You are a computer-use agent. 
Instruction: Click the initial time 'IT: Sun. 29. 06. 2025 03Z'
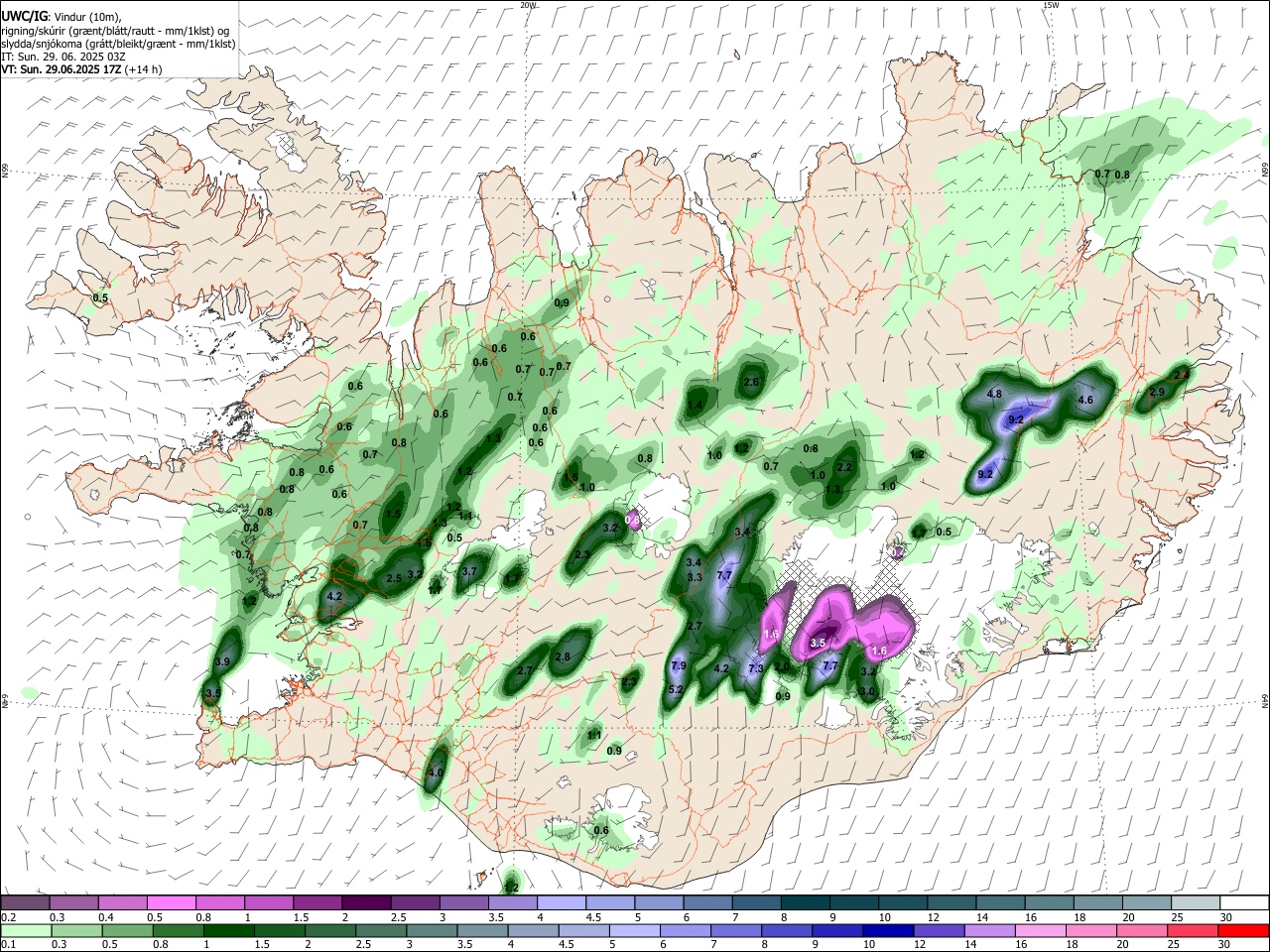coord(63,57)
